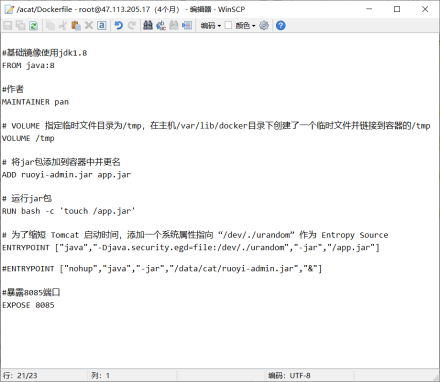Click the Tomcat Entropy Source comment line
The width and height of the screenshot is (441, 382).
[x=195, y=235]
